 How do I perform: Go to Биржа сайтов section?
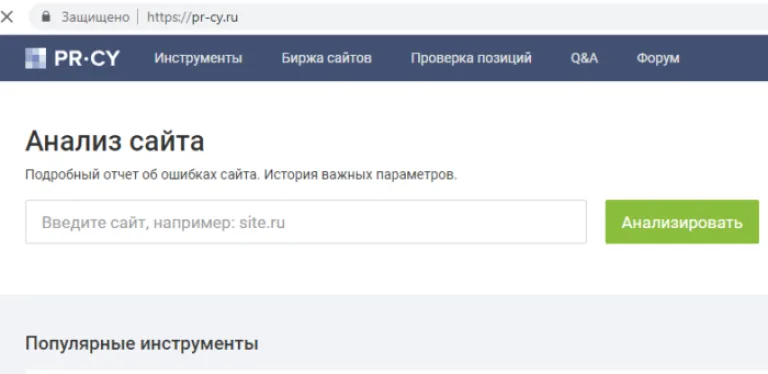327,58
